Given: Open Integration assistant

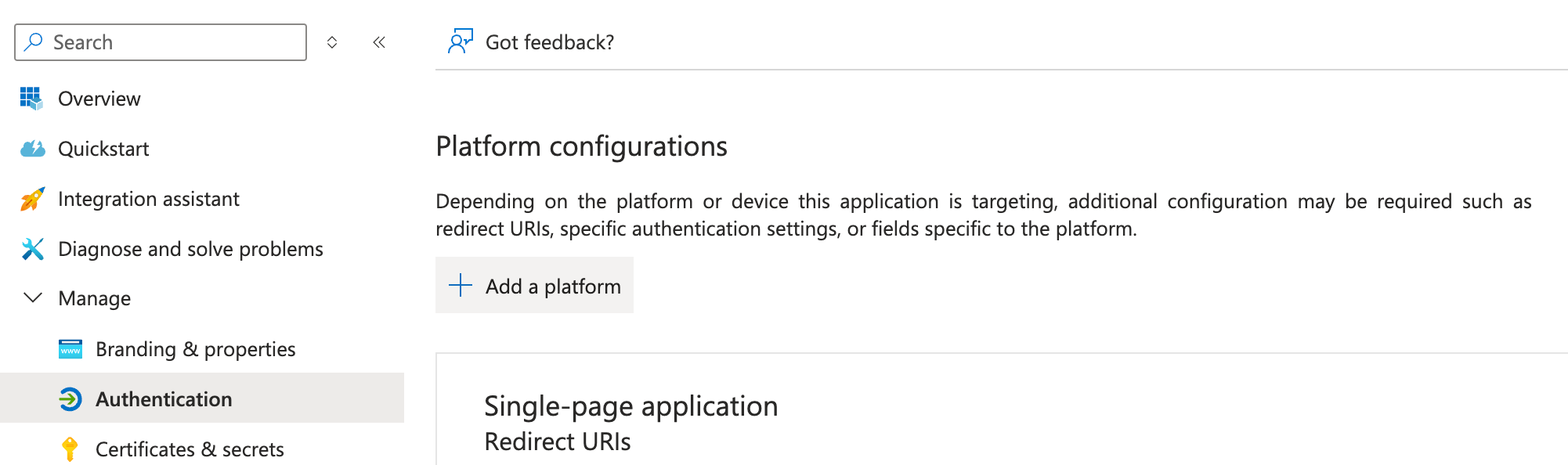Looking at the screenshot, I should tap(149, 198).
